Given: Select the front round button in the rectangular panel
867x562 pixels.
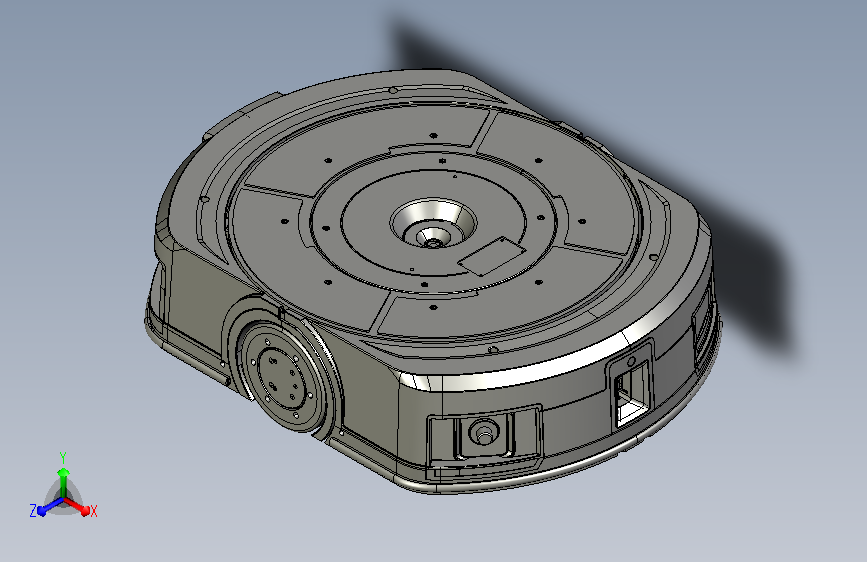Looking at the screenshot, I should [x=484, y=430].
